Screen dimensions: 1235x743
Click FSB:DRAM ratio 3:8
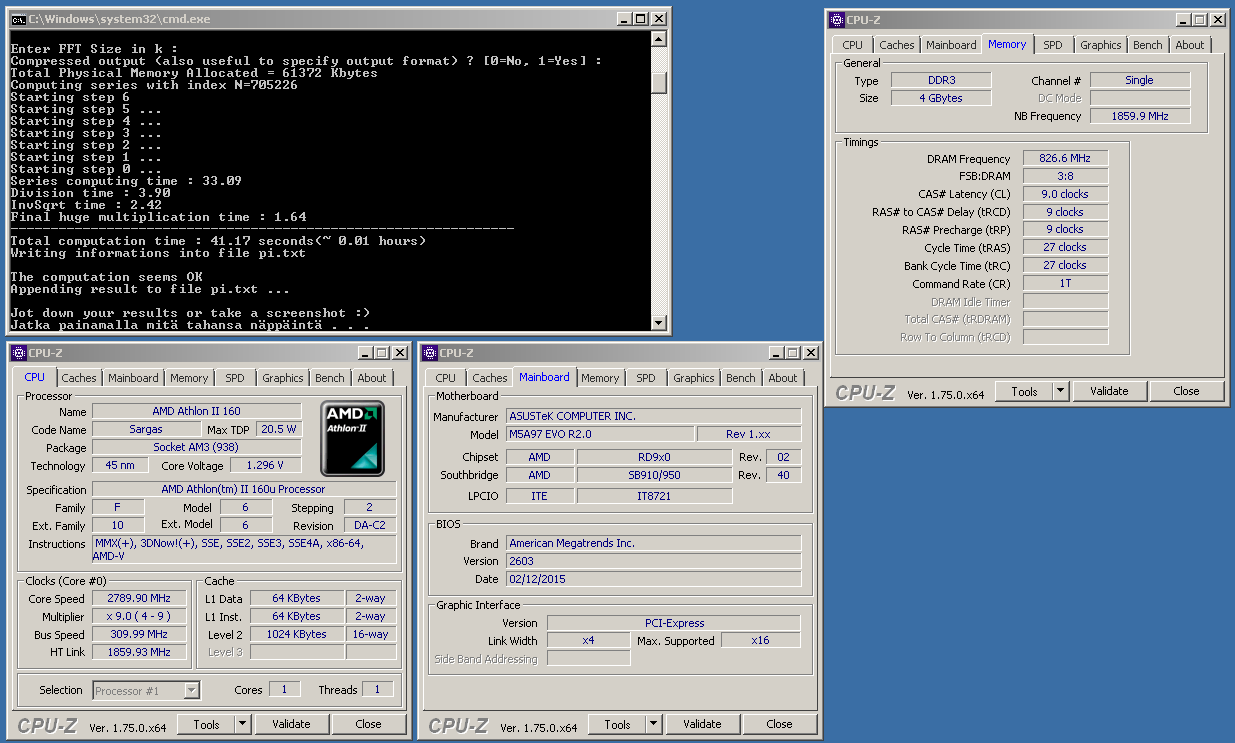(1065, 176)
